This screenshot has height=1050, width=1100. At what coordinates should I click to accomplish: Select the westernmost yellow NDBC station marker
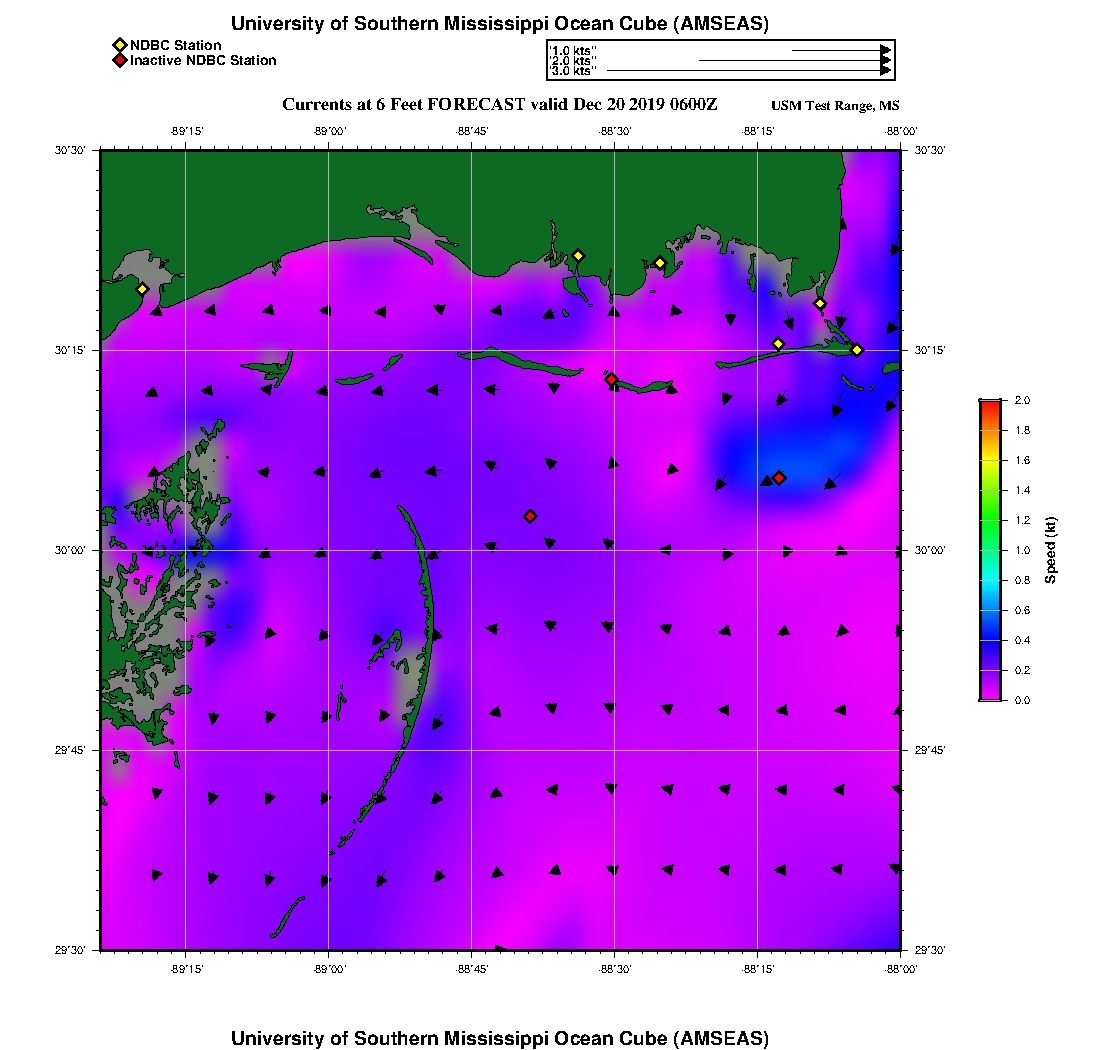(142, 289)
